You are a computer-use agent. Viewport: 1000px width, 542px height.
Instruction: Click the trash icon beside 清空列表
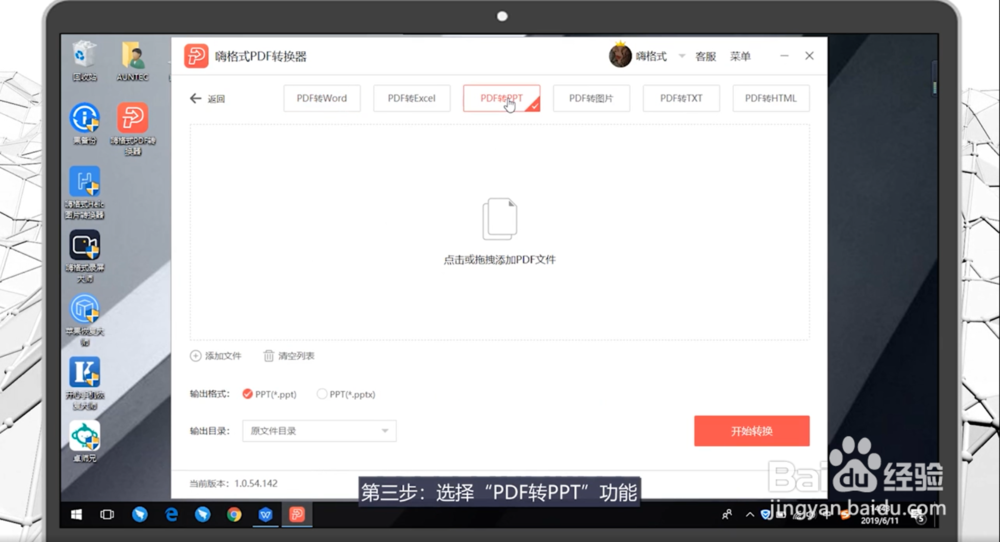click(x=268, y=356)
